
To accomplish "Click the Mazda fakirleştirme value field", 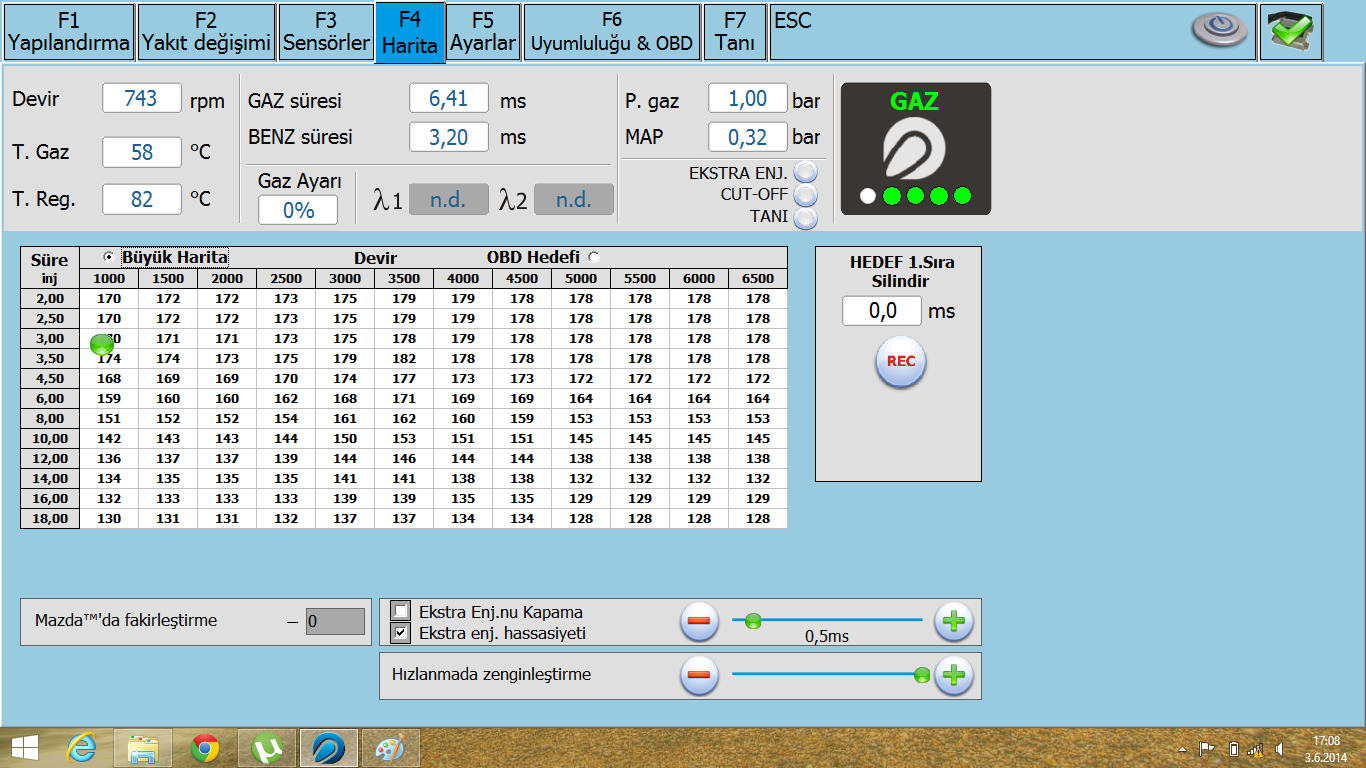I will tap(335, 621).
